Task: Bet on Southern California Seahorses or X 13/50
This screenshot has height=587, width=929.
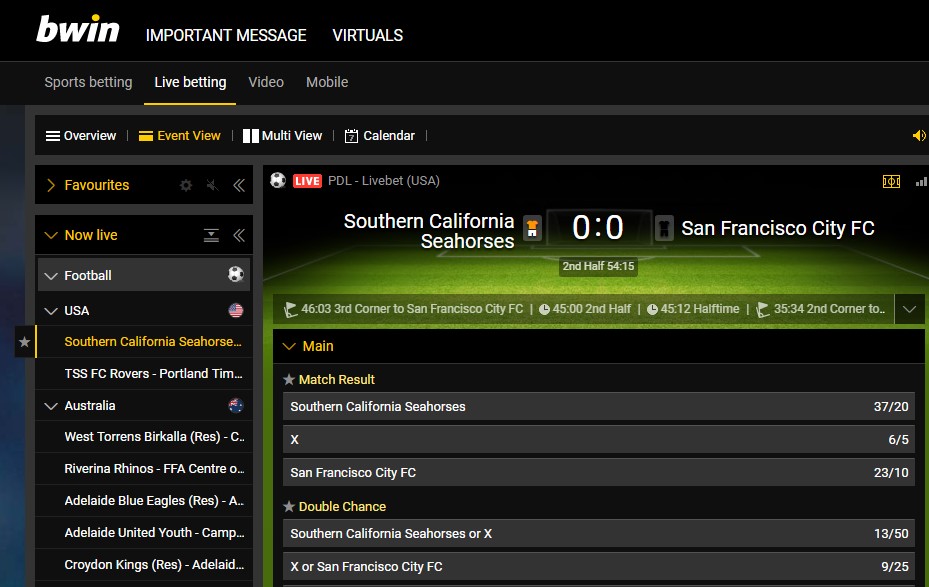Action: pyautogui.click(x=599, y=534)
